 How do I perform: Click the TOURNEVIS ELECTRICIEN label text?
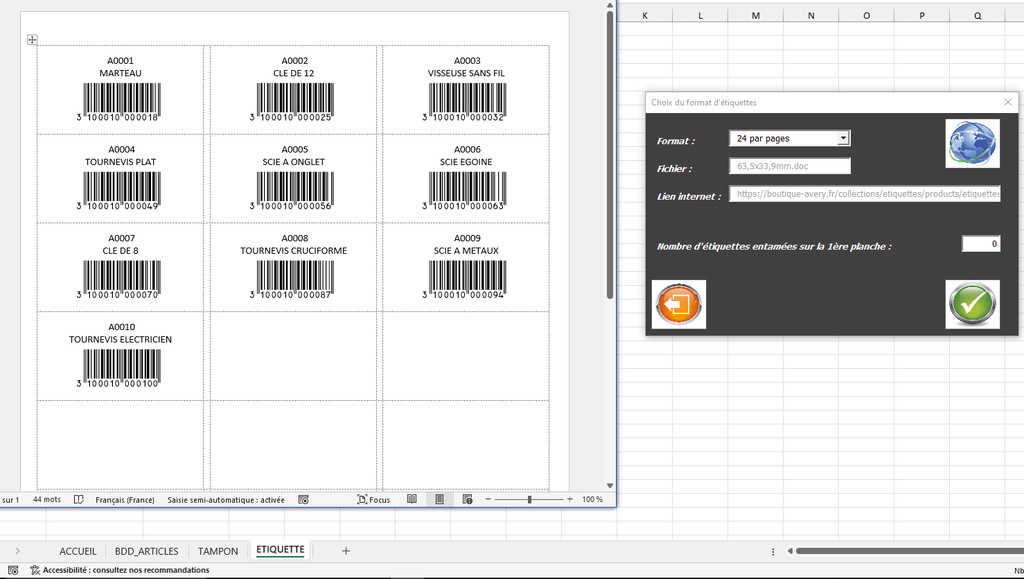click(120, 339)
